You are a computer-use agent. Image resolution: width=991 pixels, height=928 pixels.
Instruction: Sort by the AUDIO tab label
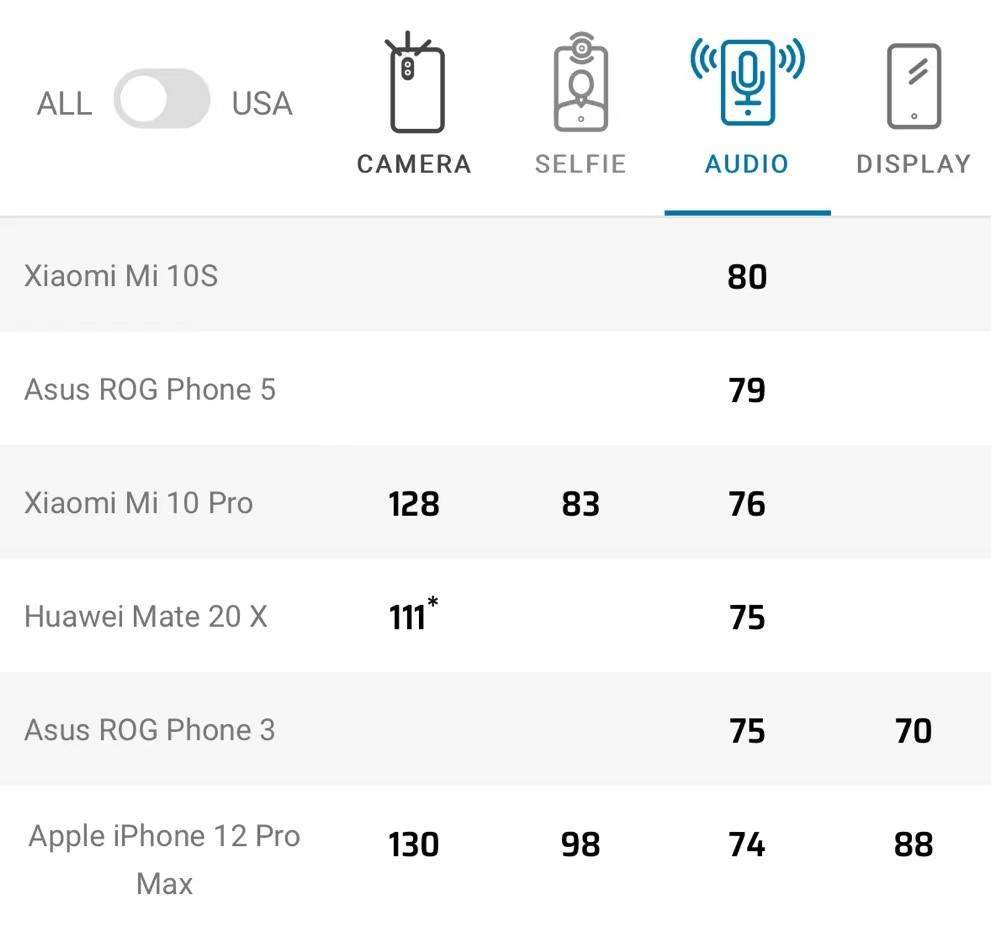coord(747,164)
